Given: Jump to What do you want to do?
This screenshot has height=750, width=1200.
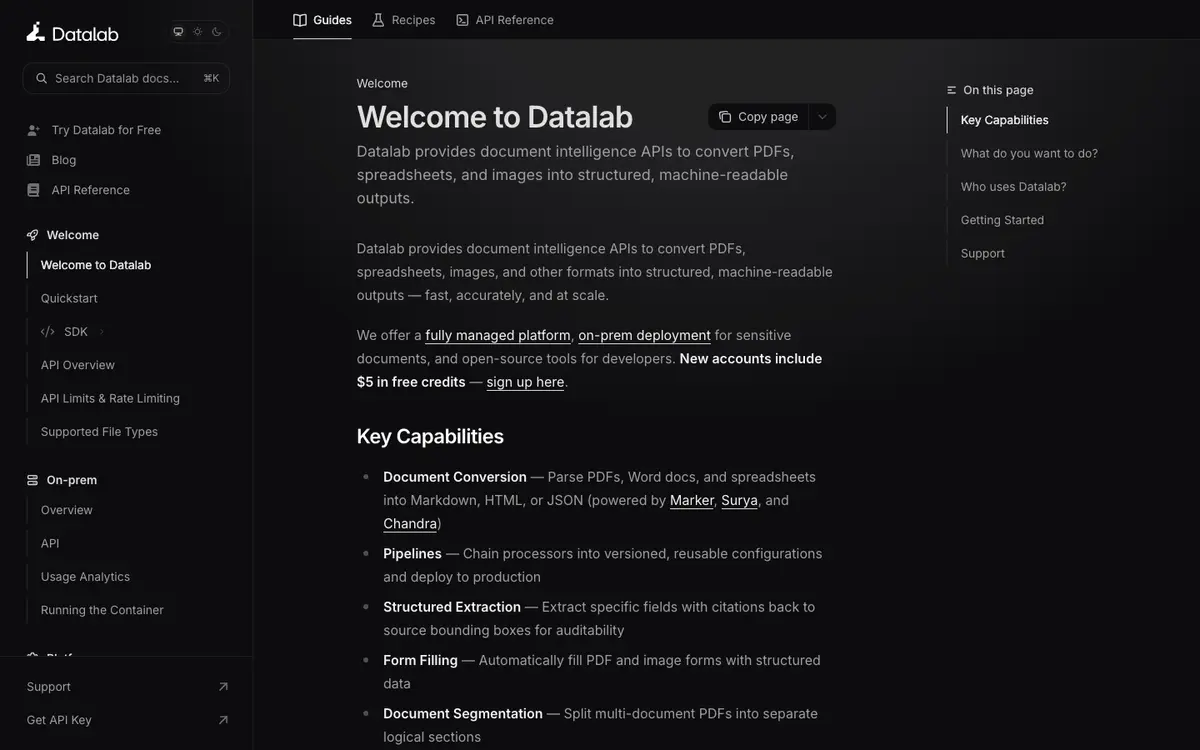Looking at the screenshot, I should [x=1029, y=153].
